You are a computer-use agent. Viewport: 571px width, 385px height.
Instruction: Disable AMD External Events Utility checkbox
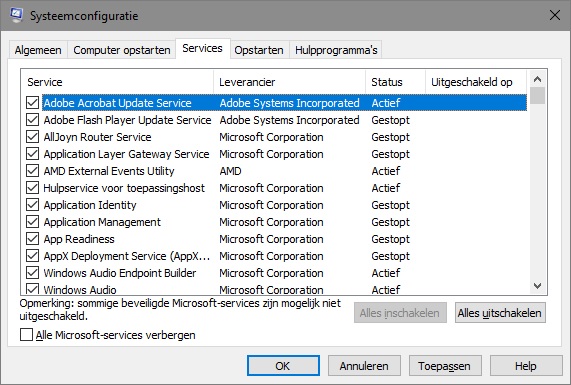[x=32, y=171]
